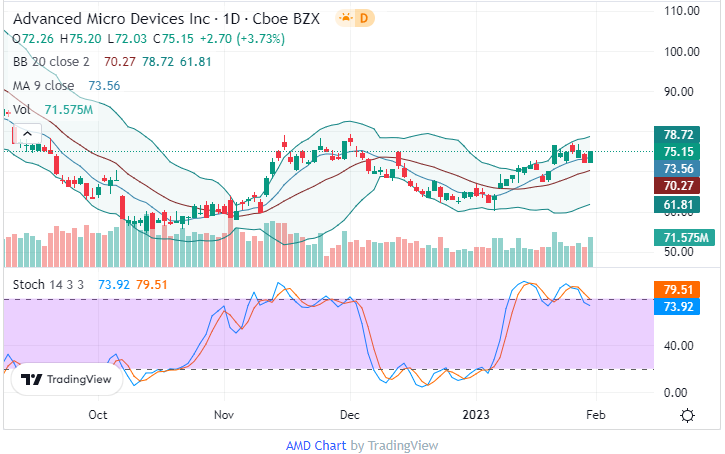Click the market status sun icon
Viewport: 725px width, 454px height.
345,18
